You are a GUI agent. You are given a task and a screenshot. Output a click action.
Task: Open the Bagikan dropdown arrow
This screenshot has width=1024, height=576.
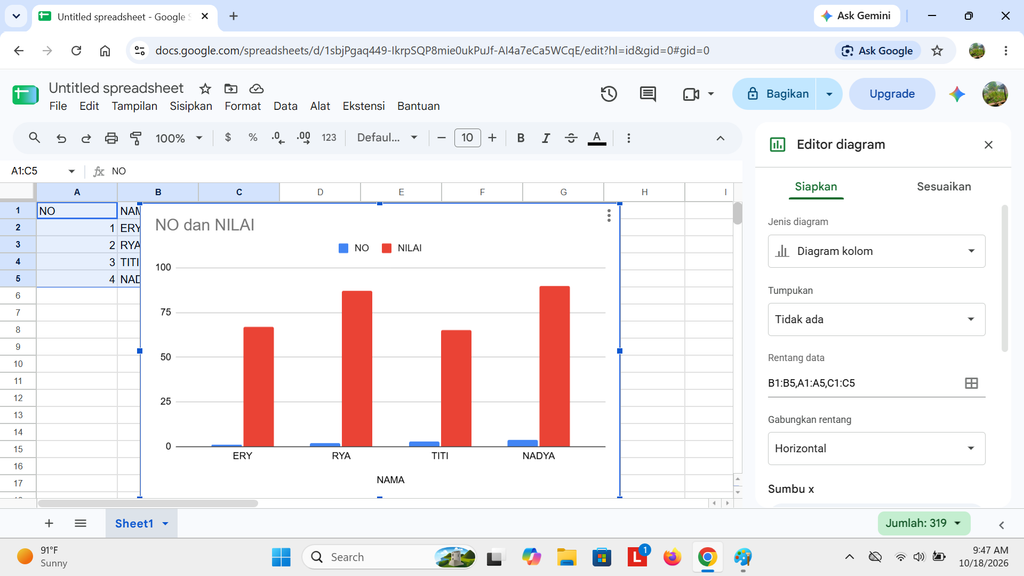[829, 94]
